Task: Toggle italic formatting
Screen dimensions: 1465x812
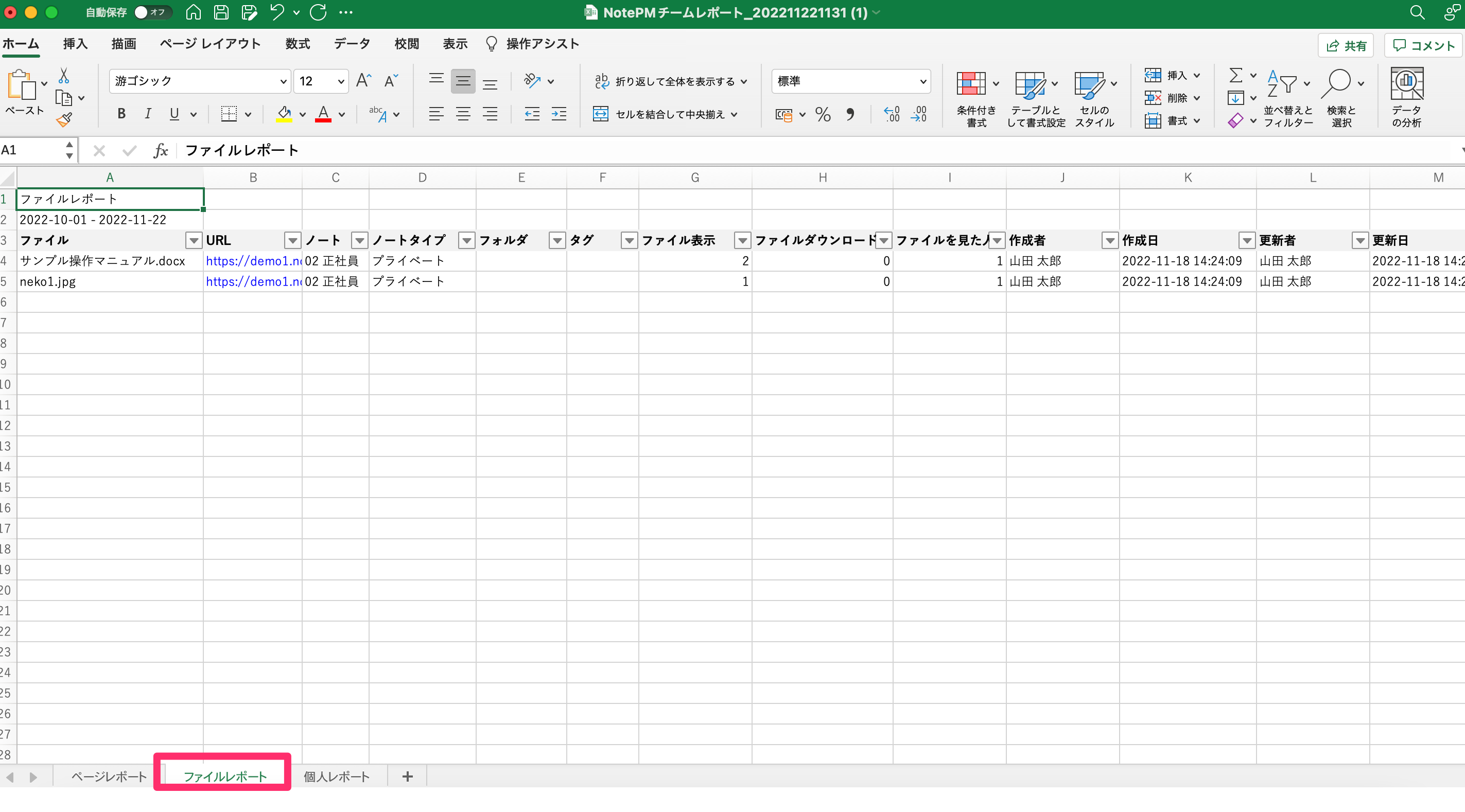Action: [x=148, y=114]
